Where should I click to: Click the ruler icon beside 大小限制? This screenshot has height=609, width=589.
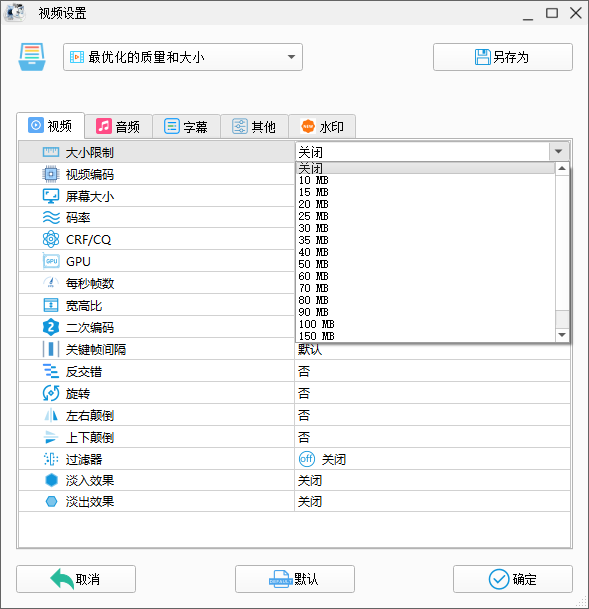click(x=51, y=152)
